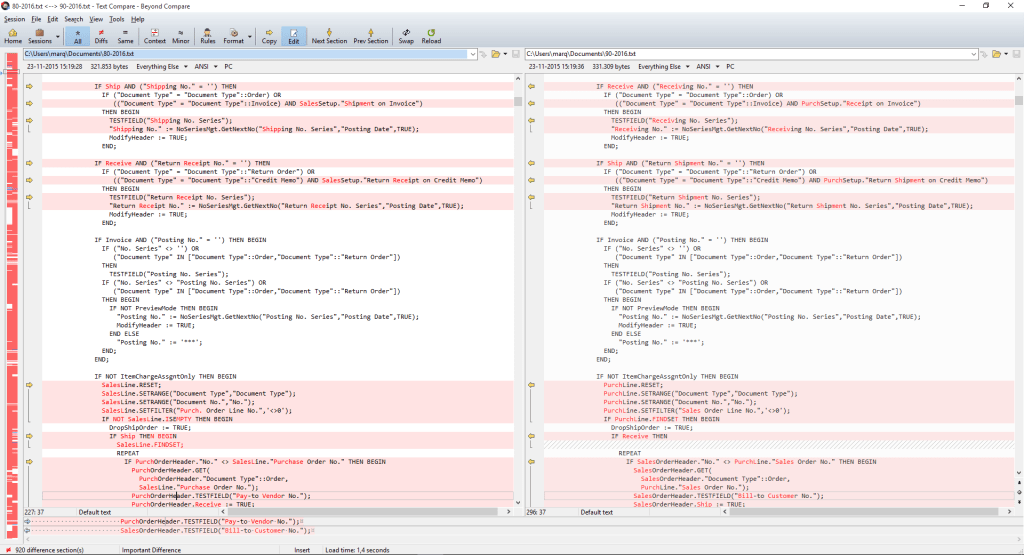Open the Tools menu
The image size is (1024, 555).
coord(117,19)
